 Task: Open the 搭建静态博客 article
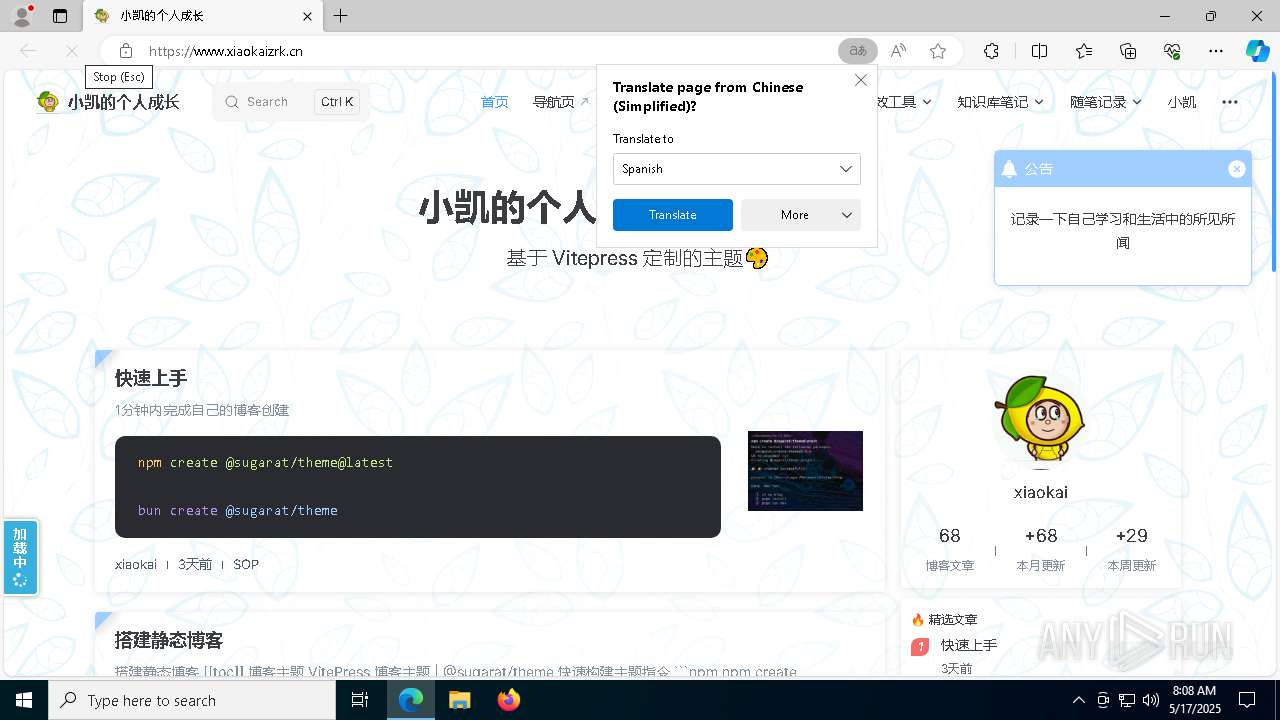tap(169, 640)
